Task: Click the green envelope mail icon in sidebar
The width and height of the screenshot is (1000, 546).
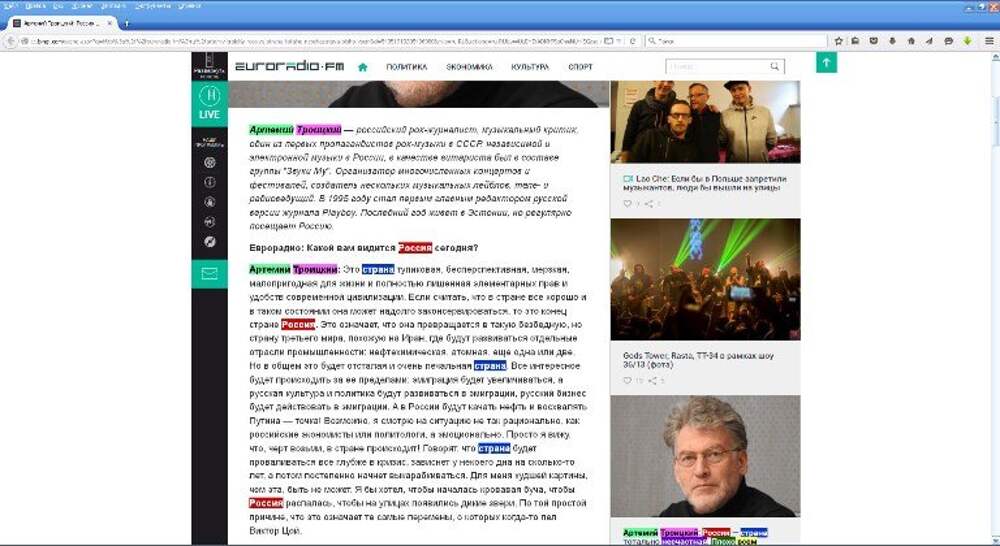Action: (210, 273)
